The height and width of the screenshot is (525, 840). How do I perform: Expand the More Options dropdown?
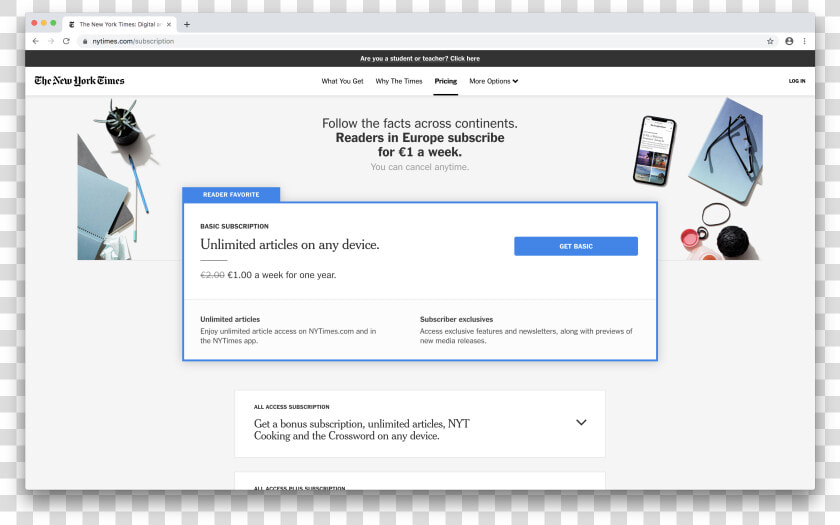coord(493,81)
